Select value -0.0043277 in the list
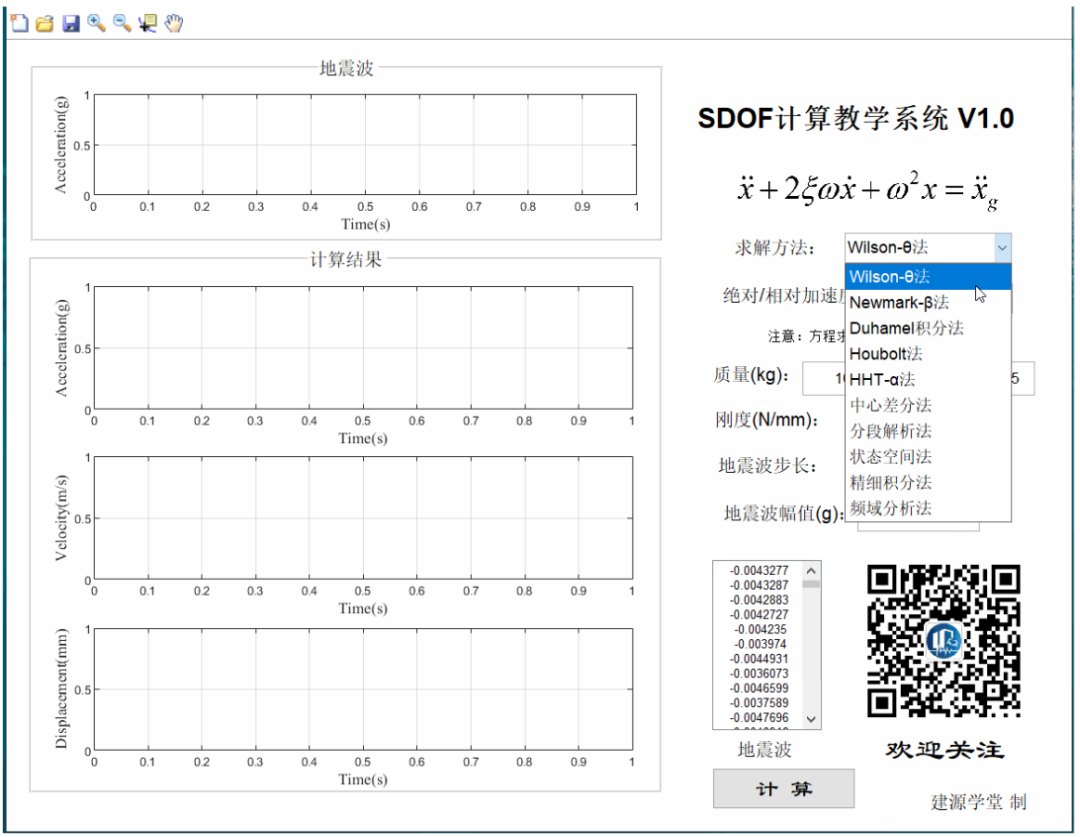Screen dimensions: 1080x837 click(759, 570)
